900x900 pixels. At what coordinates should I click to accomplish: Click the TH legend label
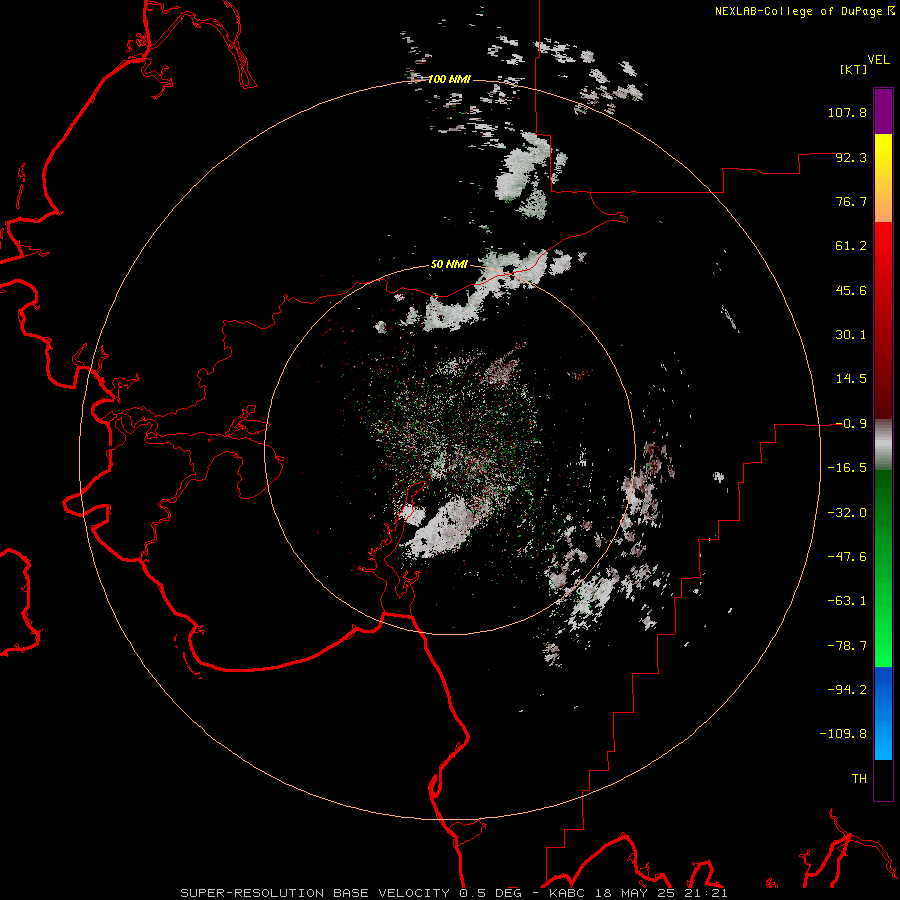[x=859, y=779]
